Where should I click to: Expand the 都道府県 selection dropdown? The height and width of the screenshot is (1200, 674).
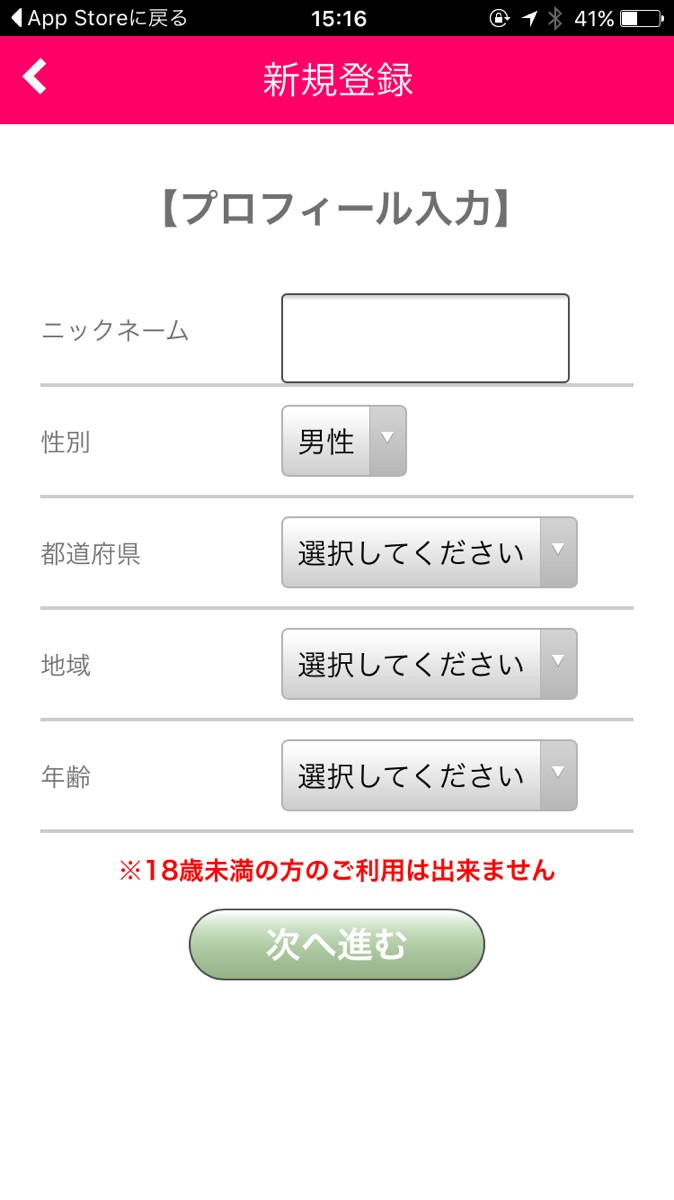pyautogui.click(x=429, y=552)
